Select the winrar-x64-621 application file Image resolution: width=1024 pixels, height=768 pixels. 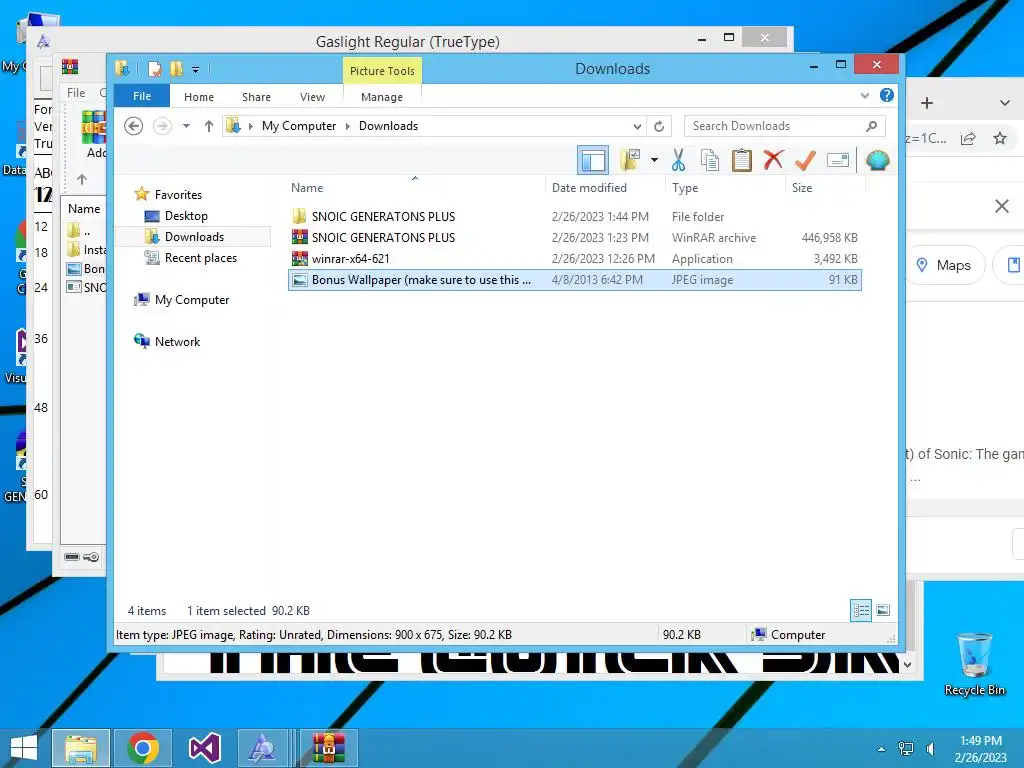point(575,259)
